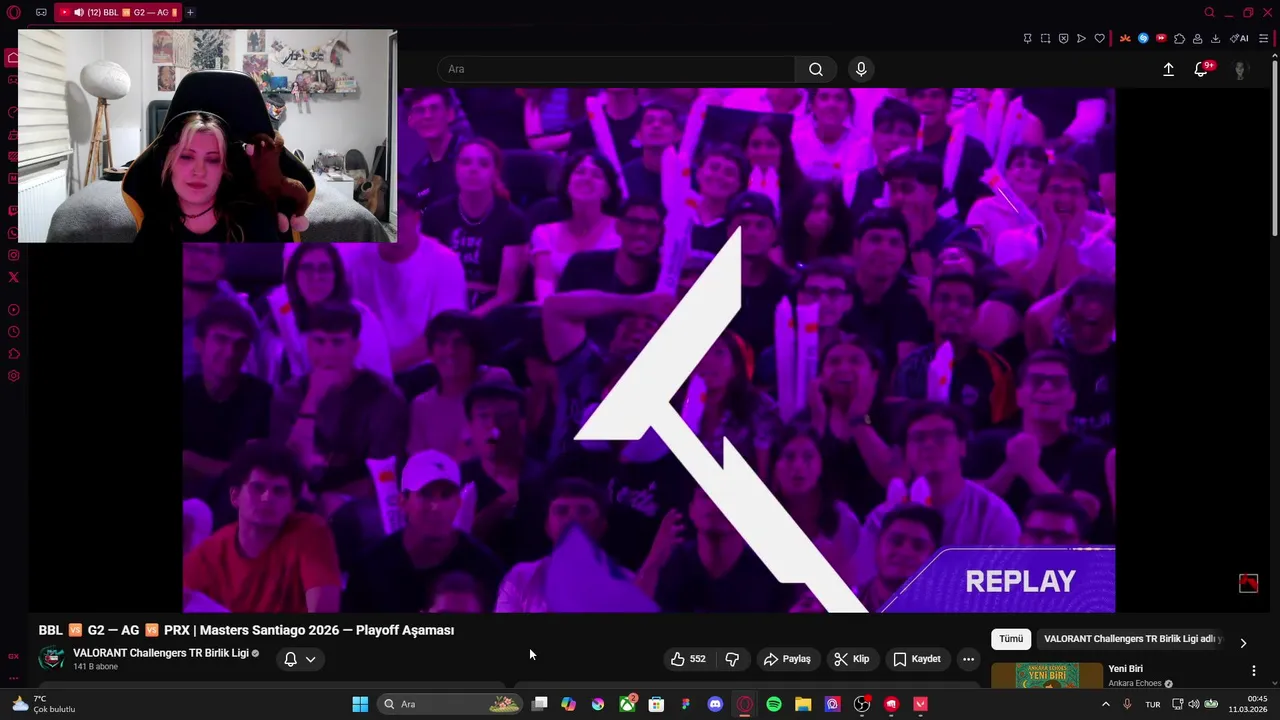This screenshot has width=1280, height=720.
Task: Click the pinboard pin icon in address bar
Action: (x=1027, y=39)
